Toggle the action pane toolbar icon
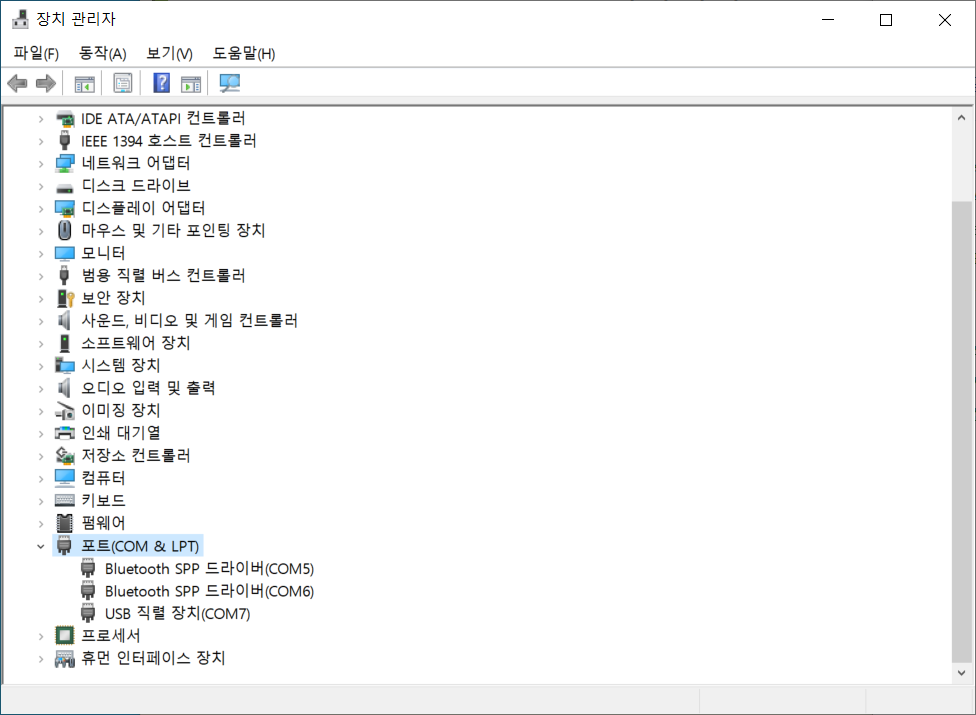 point(190,83)
